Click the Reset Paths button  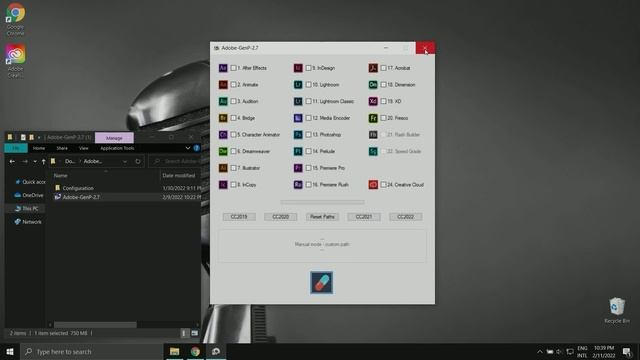[322, 217]
